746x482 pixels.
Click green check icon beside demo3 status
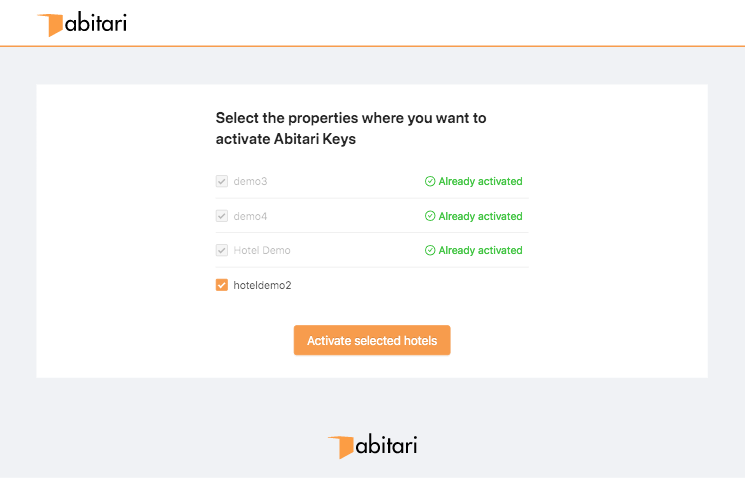[x=430, y=181]
